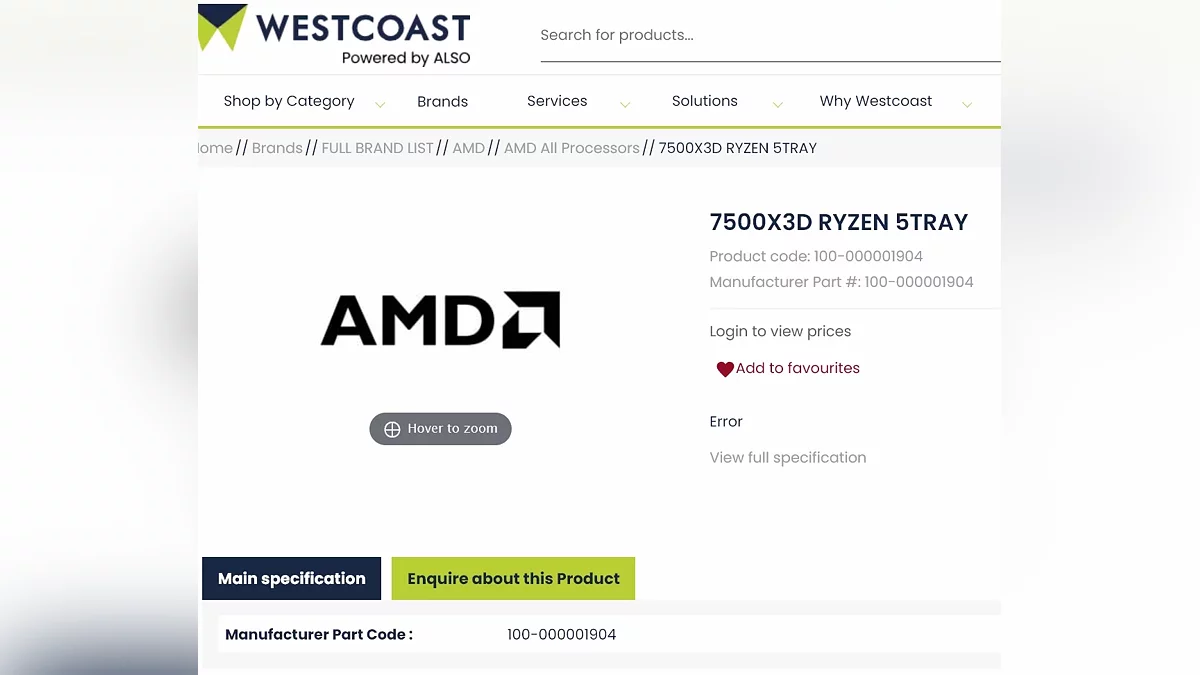
Task: Switch to the Main specification tab
Action: [x=292, y=578]
